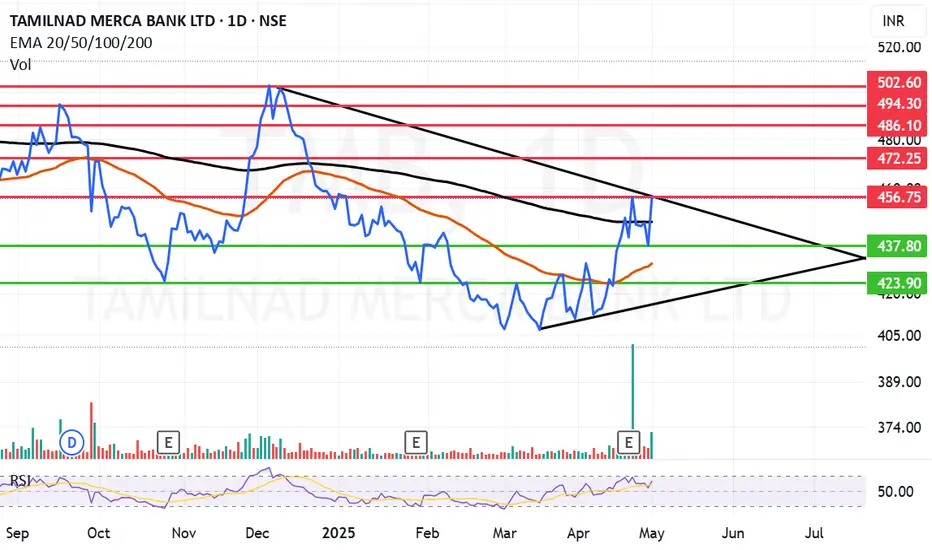Click the 472.25 price level label
Image resolution: width=932 pixels, height=550 pixels.
[x=897, y=159]
